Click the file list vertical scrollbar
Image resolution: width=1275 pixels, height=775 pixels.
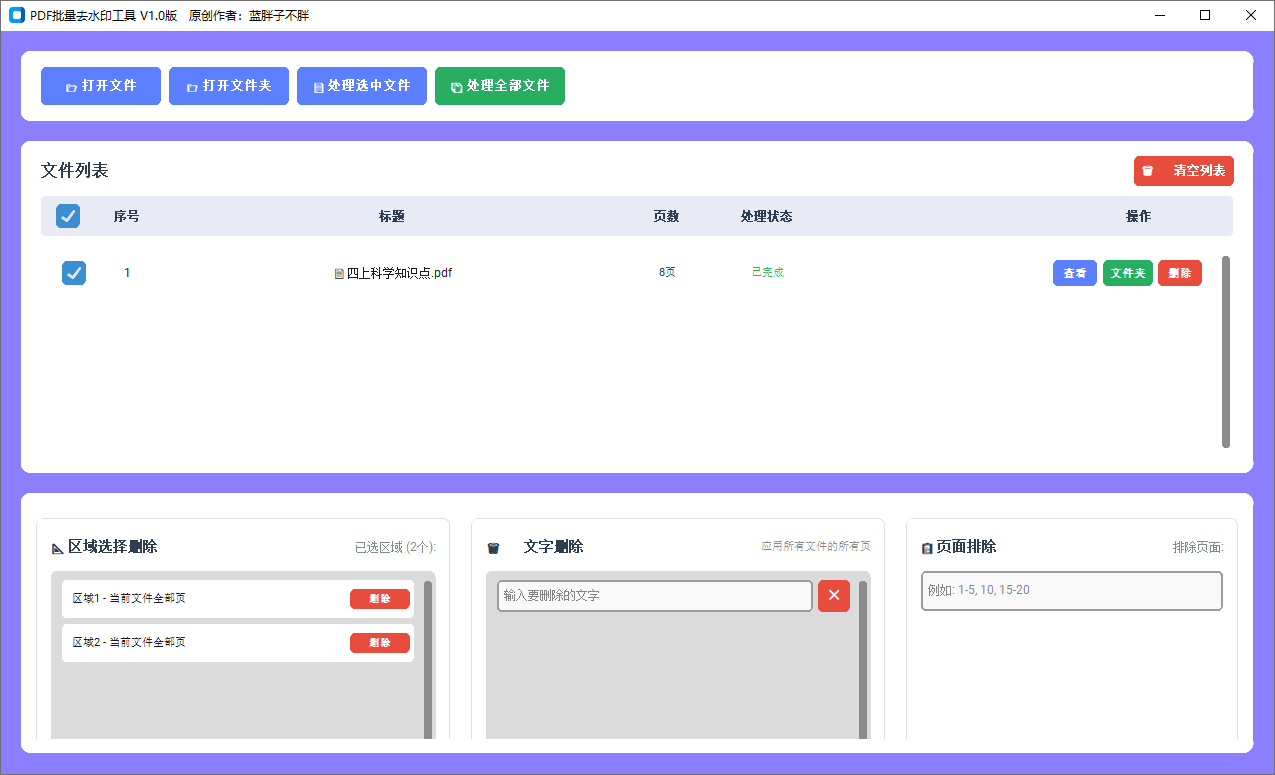click(1226, 352)
